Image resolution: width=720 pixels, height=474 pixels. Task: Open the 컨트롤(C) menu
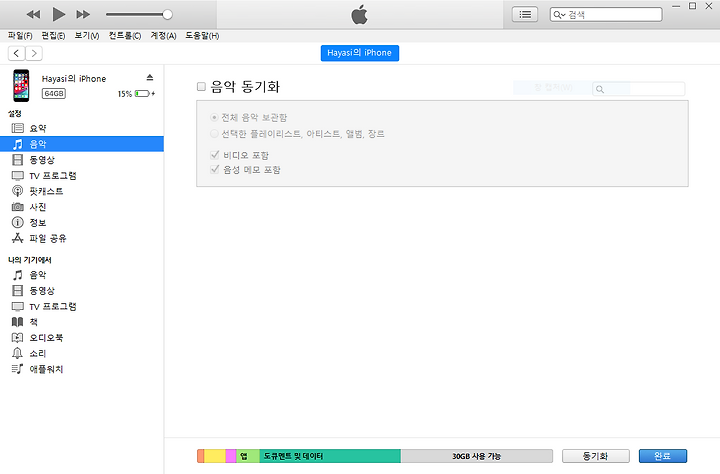125,36
